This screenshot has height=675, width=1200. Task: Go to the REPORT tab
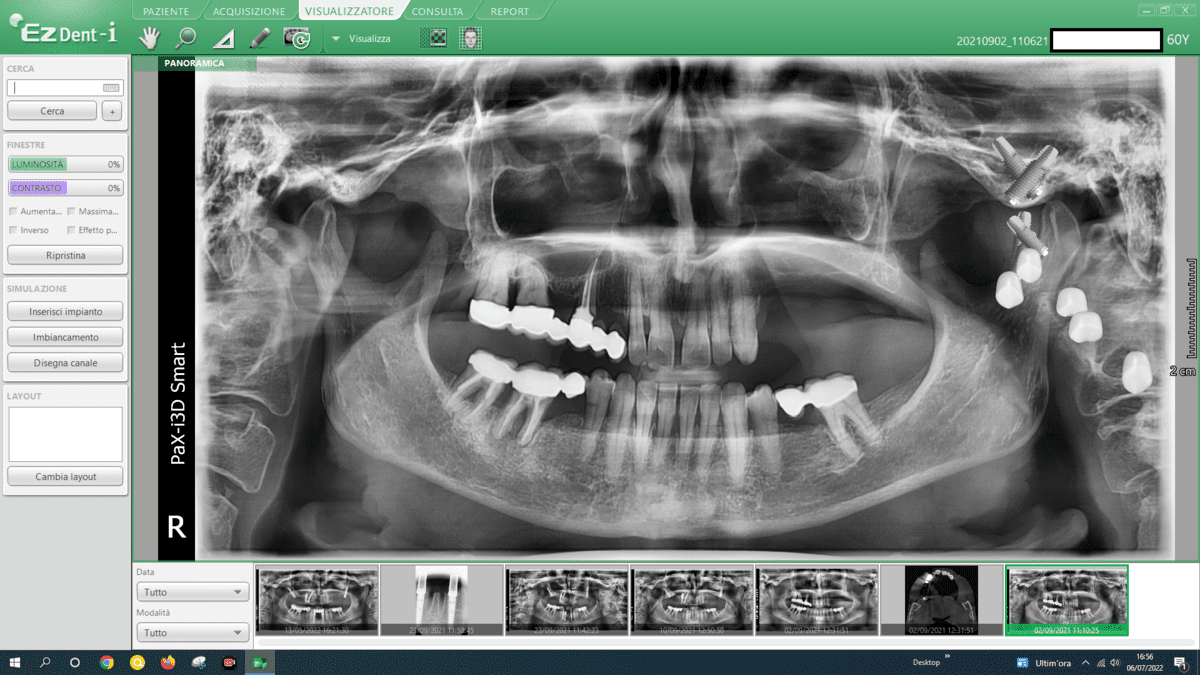(x=509, y=11)
